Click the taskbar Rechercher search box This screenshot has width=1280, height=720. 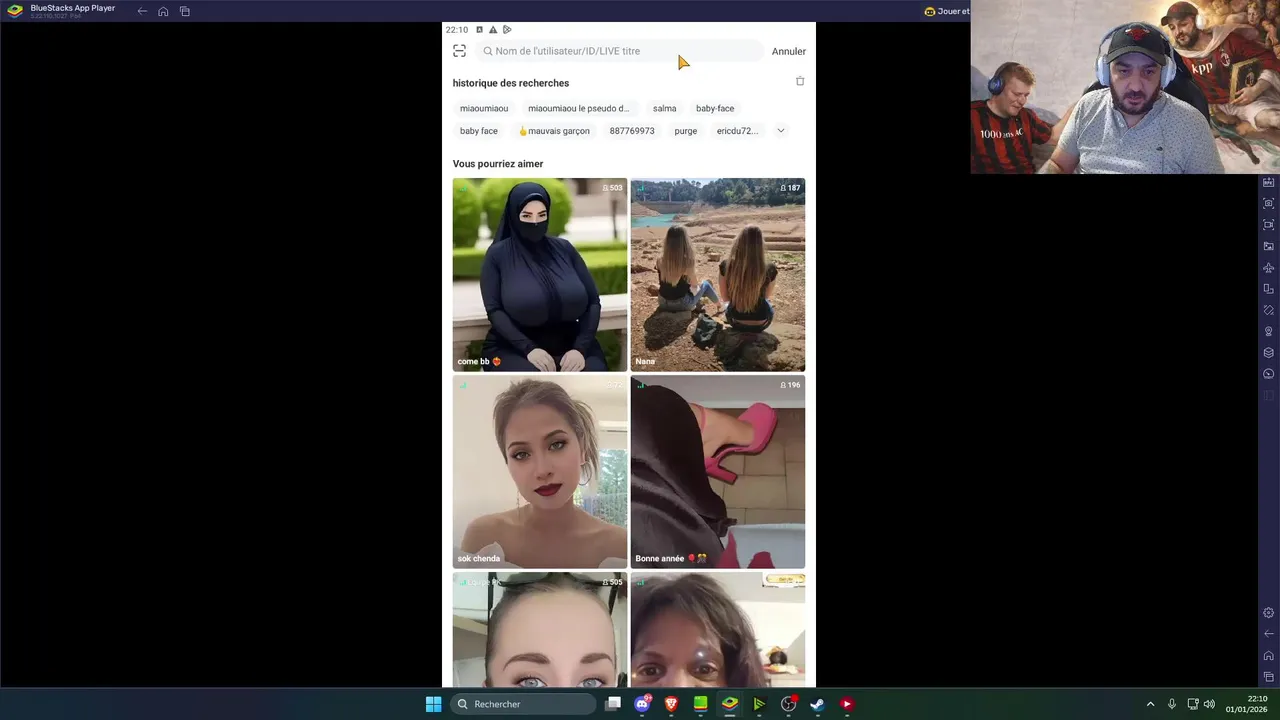pyautogui.click(x=523, y=704)
